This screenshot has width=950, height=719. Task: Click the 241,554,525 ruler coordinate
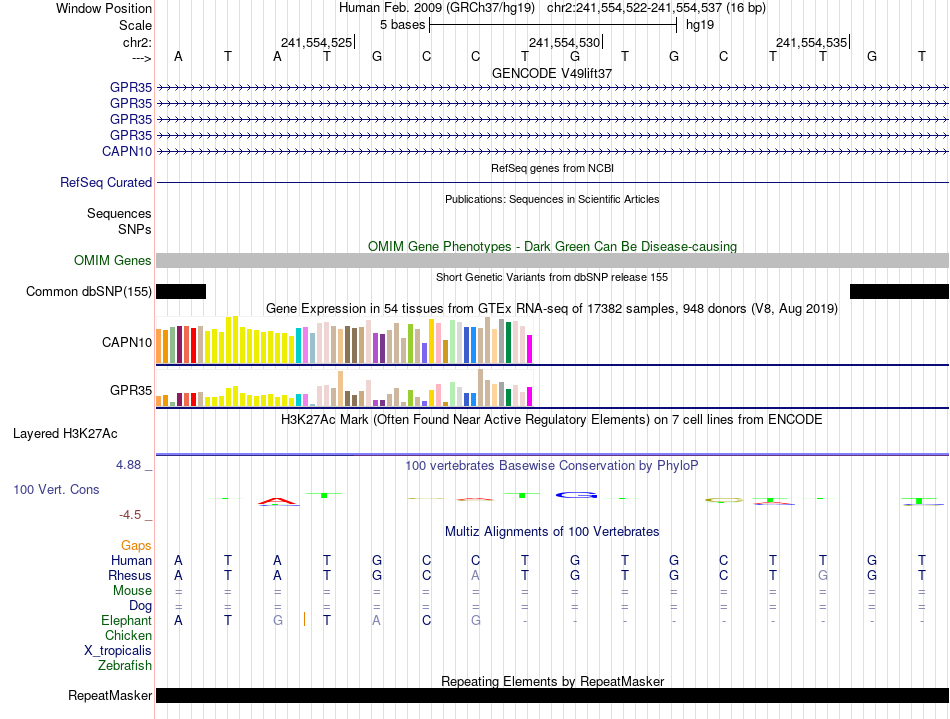coord(316,42)
